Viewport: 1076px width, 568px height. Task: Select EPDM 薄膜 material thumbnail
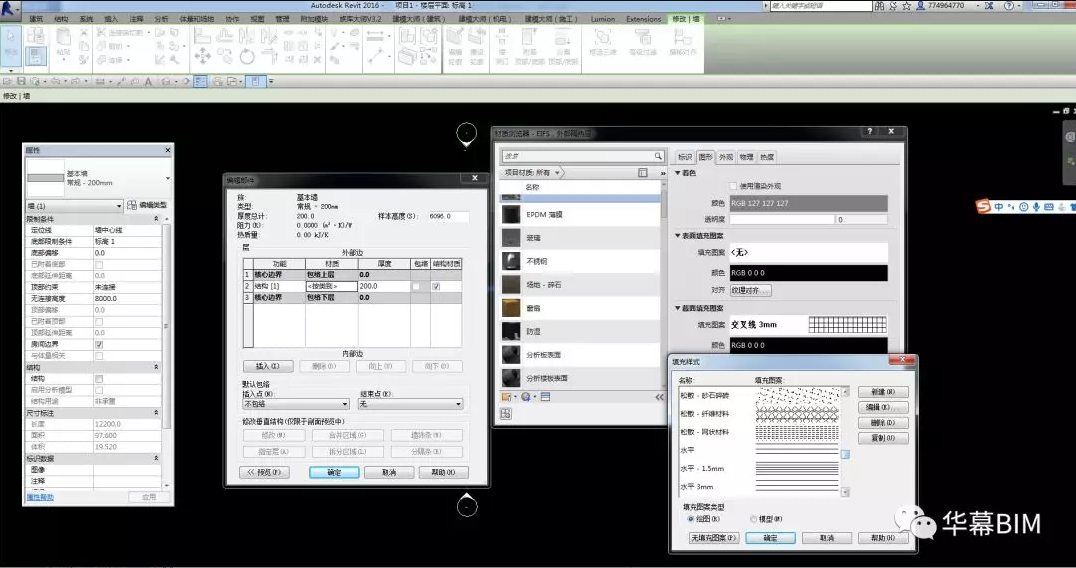tap(511, 215)
